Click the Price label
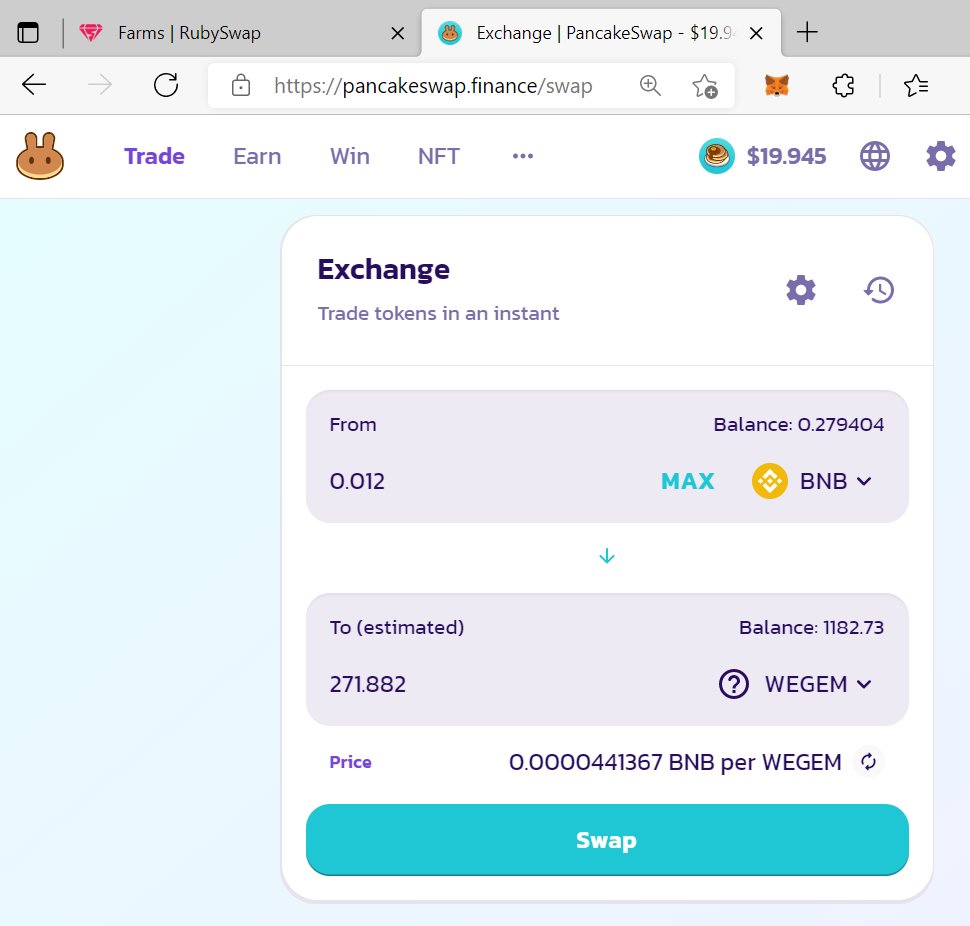This screenshot has height=926, width=970. click(350, 762)
